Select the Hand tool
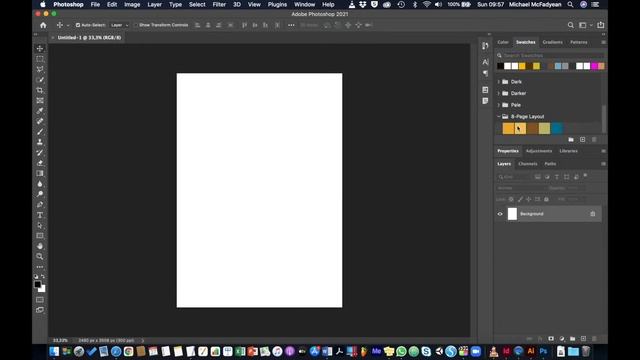The height and width of the screenshot is (360, 640). pyautogui.click(x=40, y=246)
